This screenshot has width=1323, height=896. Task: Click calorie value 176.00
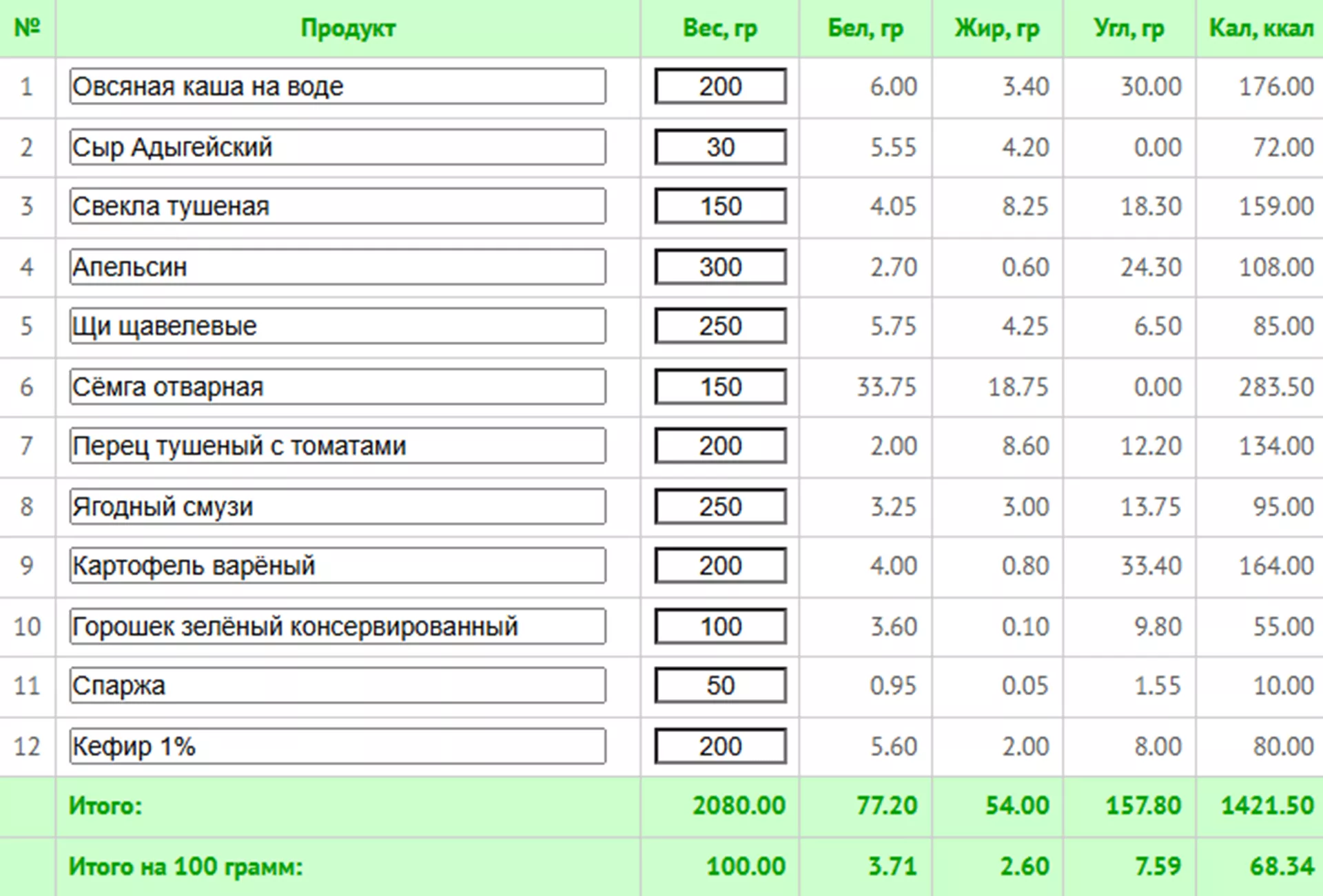(1276, 87)
